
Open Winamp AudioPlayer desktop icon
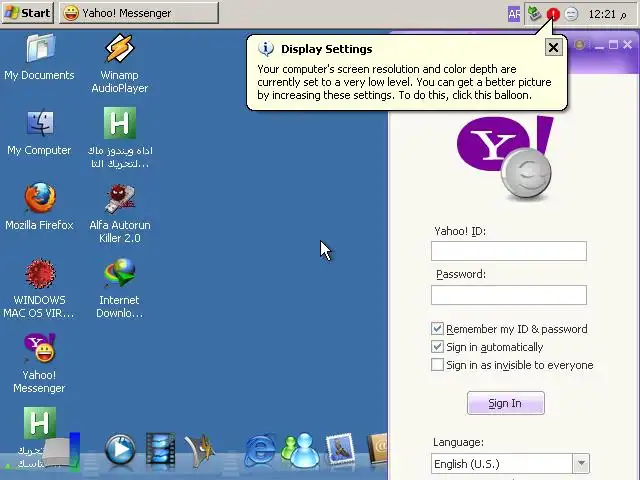pyautogui.click(x=120, y=63)
